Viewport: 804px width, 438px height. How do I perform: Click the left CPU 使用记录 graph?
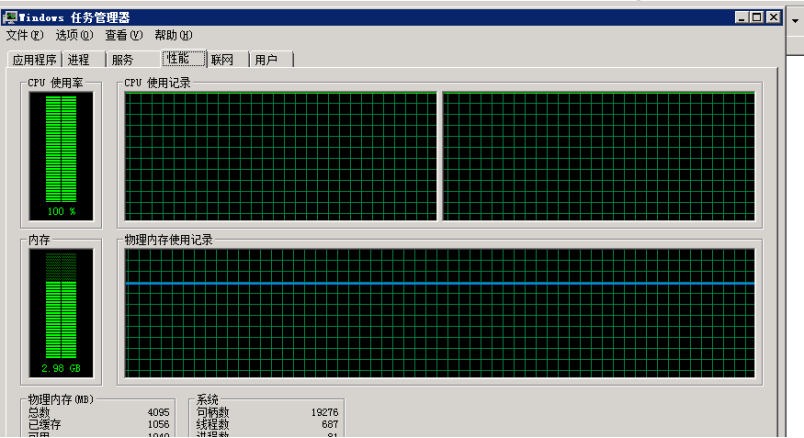click(x=280, y=156)
